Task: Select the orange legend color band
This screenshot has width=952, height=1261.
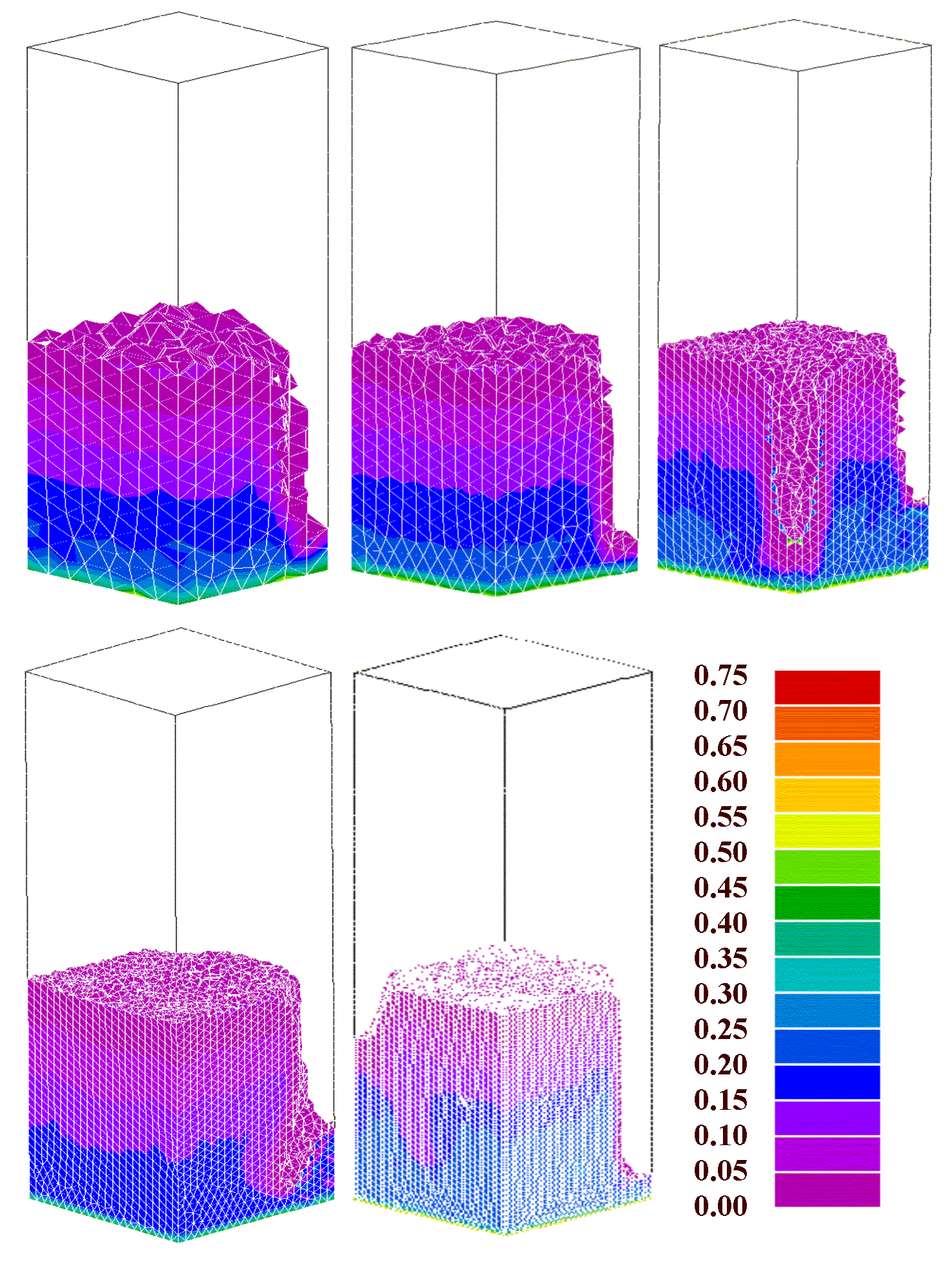Action: (827, 759)
